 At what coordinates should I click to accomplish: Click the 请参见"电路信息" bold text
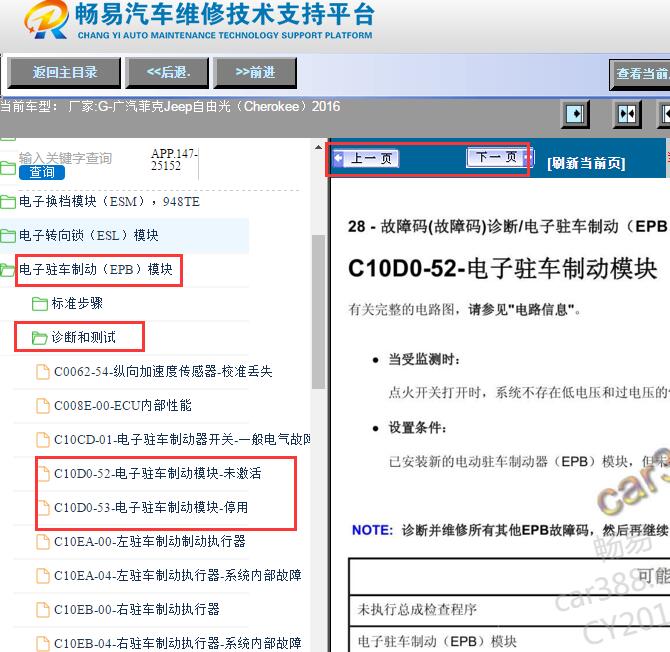(521, 309)
